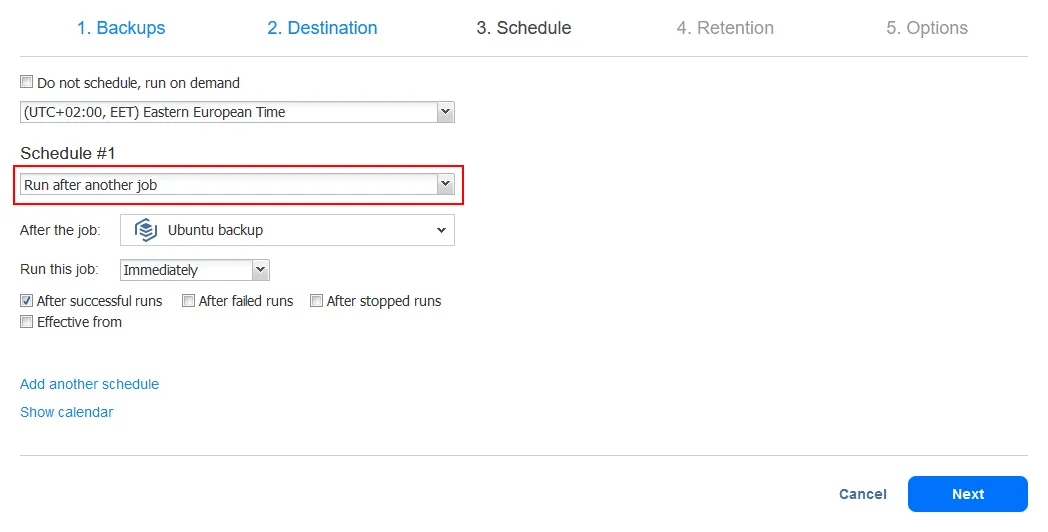Open the '4. Retention' step
Screen dimensions: 1048x532
[725, 28]
